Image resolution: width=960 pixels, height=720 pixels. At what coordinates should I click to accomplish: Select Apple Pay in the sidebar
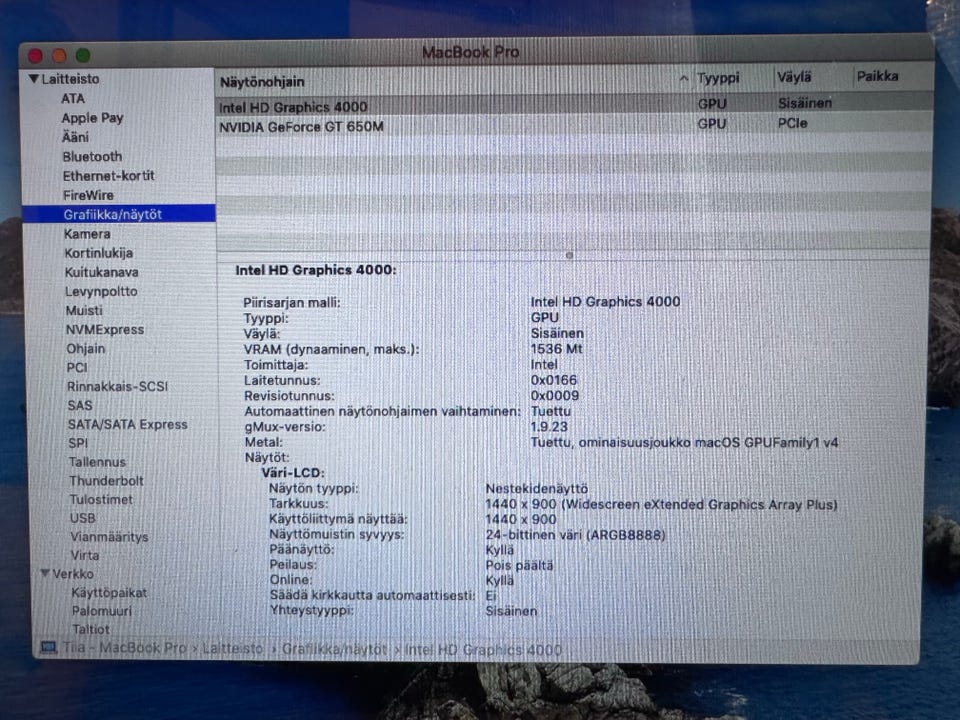click(x=92, y=118)
